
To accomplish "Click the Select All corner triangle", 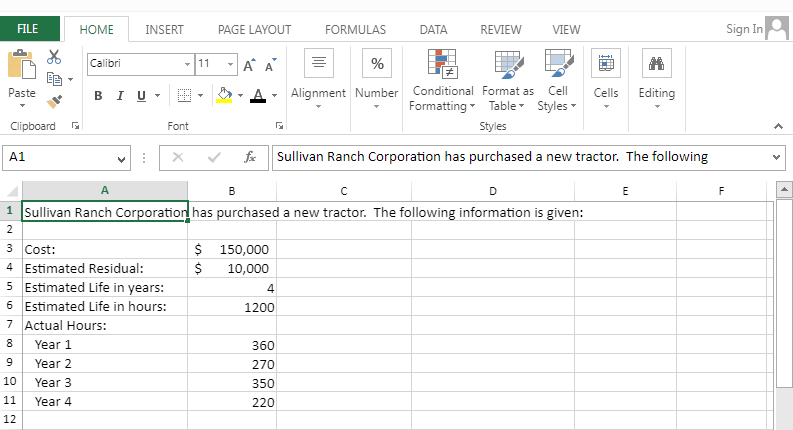I will [x=12, y=191].
